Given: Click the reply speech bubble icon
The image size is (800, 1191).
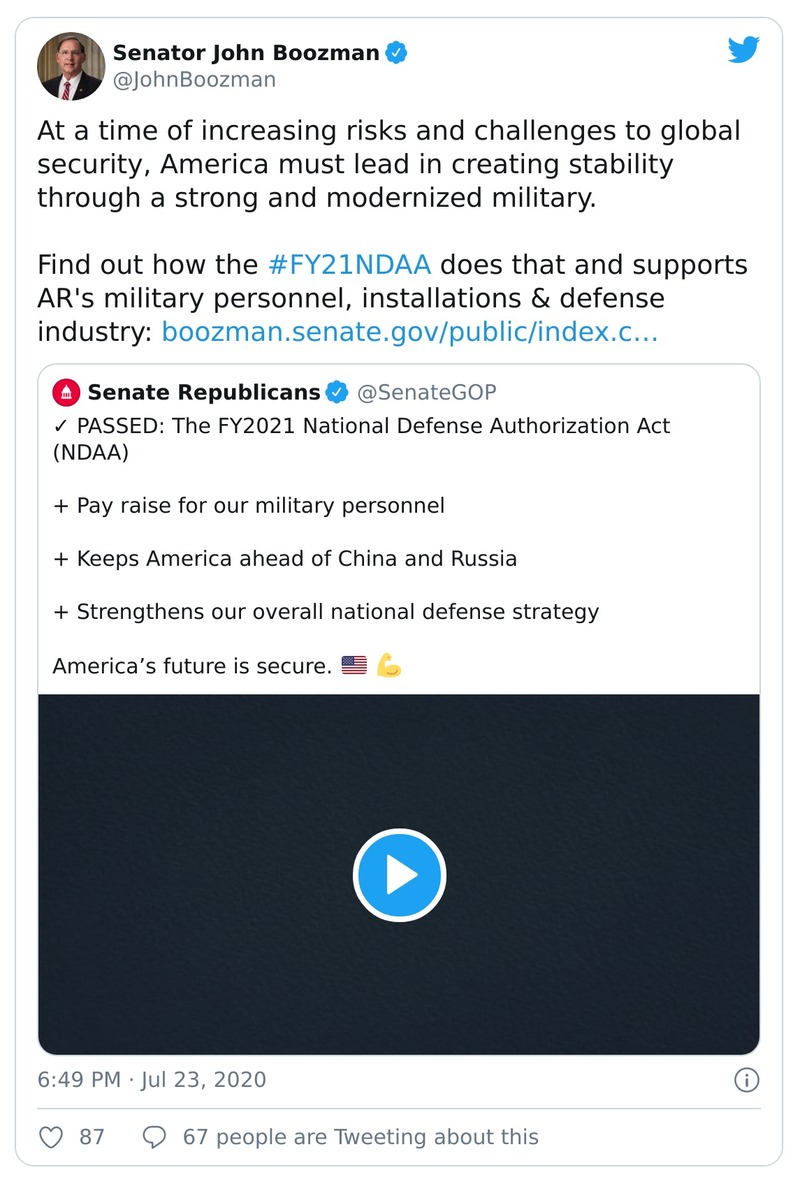Looking at the screenshot, I should 155,1137.
